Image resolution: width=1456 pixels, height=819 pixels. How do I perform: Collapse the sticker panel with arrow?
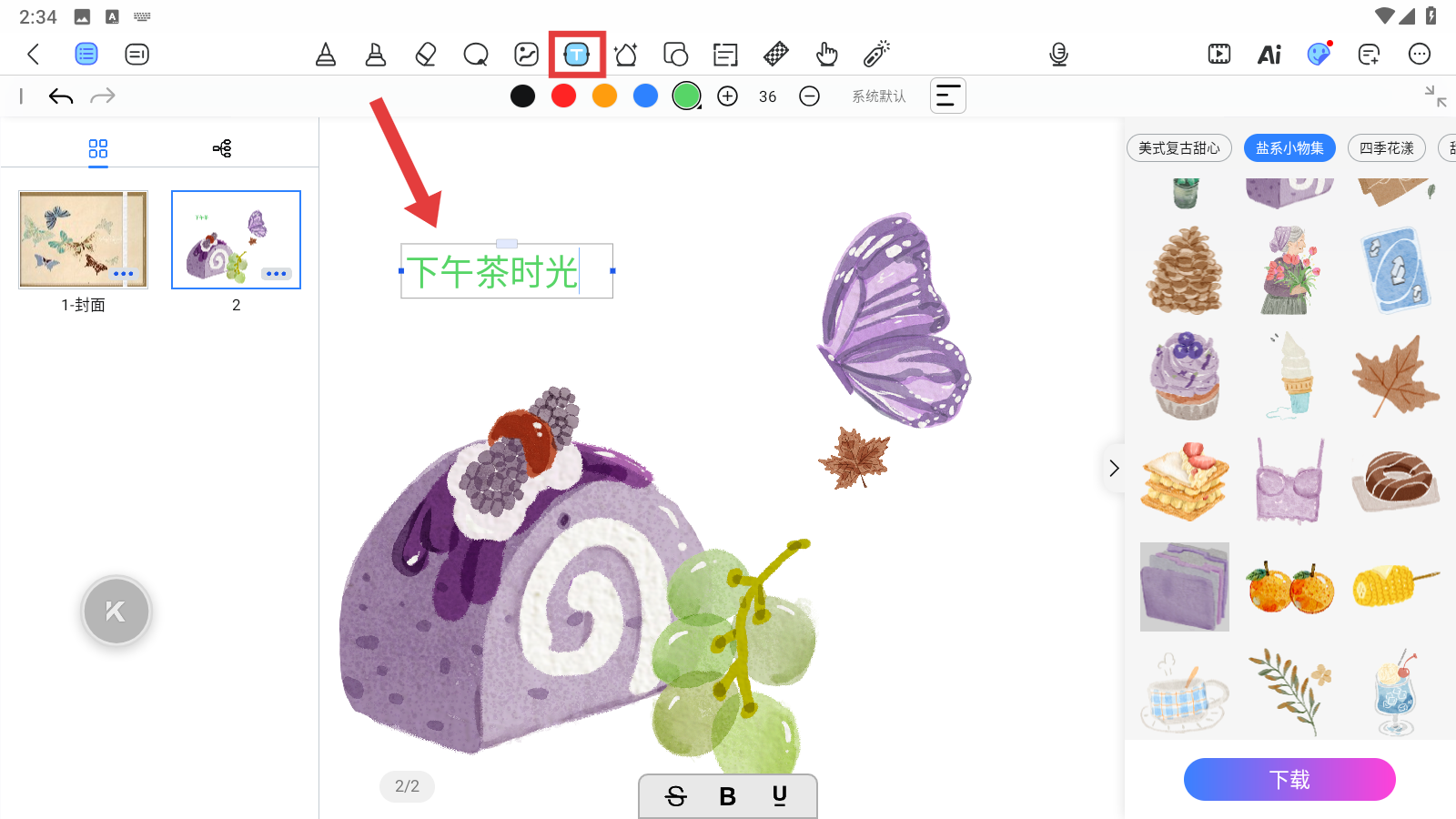[1114, 468]
